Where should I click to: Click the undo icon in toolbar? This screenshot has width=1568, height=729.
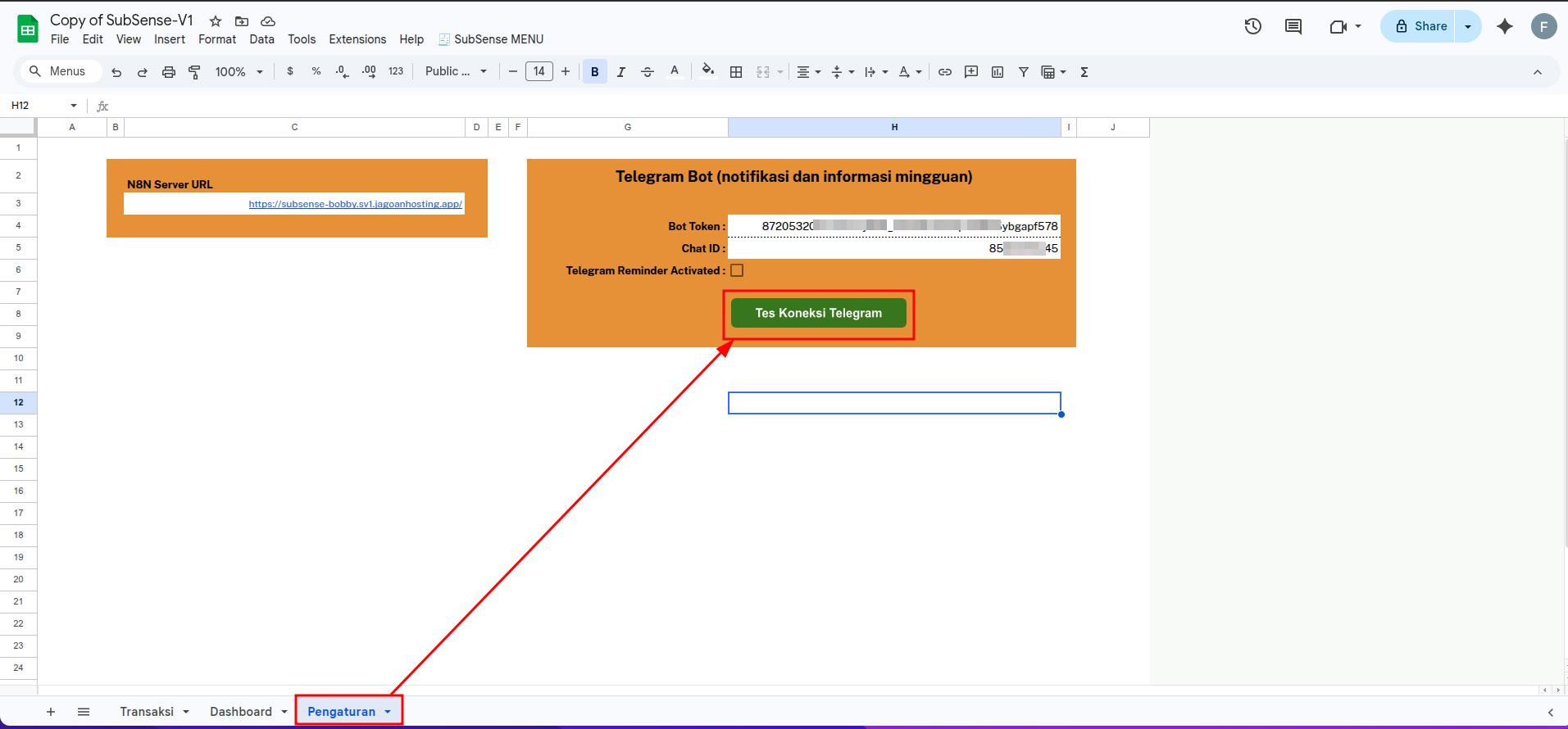click(116, 72)
